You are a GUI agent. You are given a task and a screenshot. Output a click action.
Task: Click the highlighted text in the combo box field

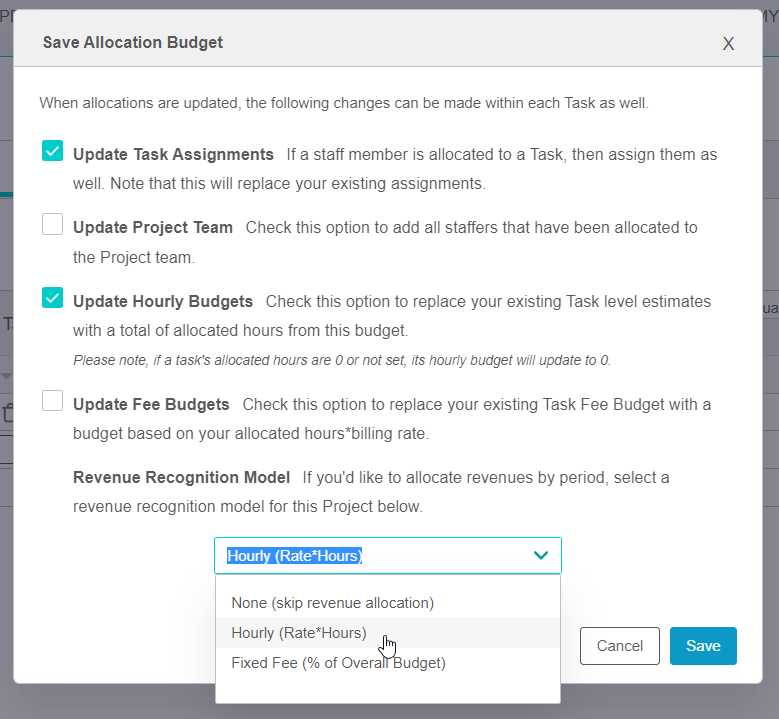294,556
